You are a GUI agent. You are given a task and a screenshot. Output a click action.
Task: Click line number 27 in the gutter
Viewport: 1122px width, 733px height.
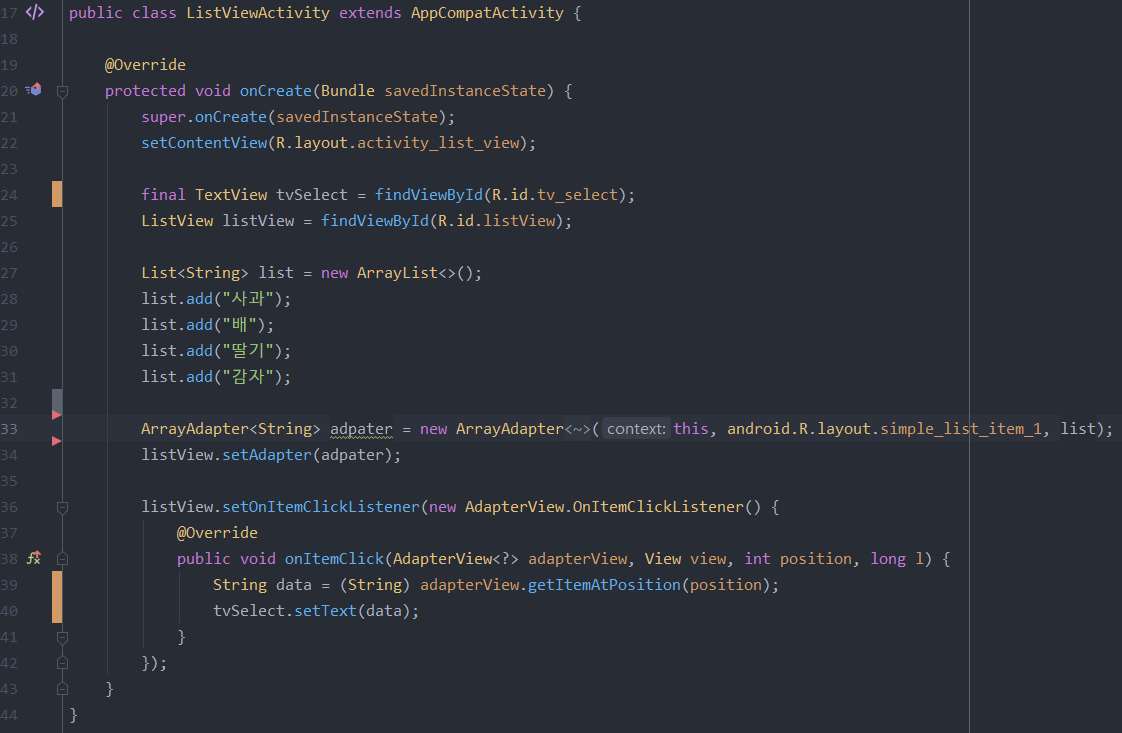point(9,273)
